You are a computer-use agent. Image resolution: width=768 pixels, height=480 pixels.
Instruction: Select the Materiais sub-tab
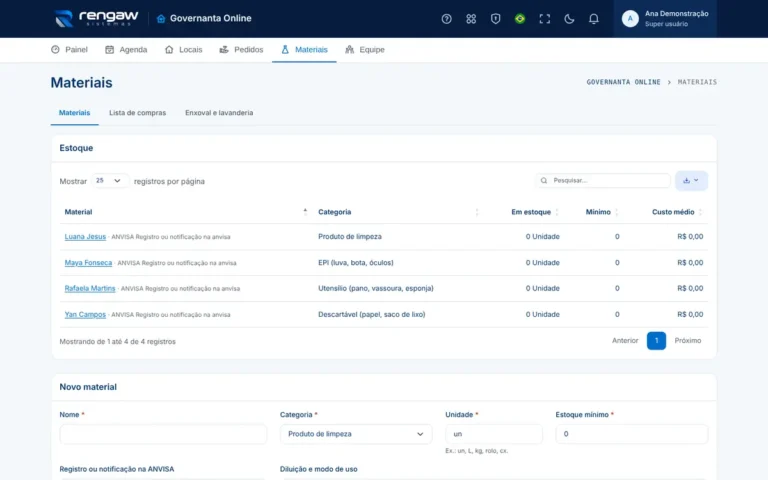pyautogui.click(x=74, y=113)
